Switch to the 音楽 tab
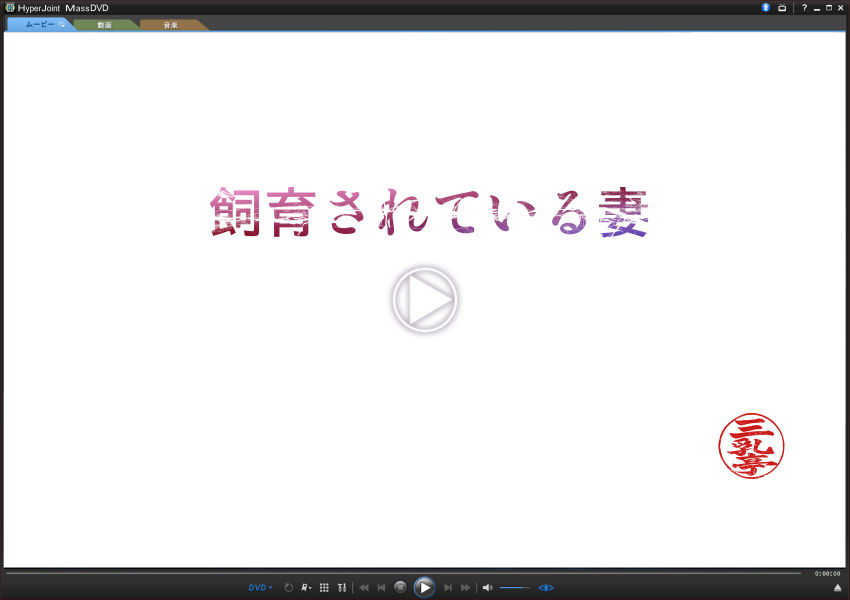 [171, 25]
